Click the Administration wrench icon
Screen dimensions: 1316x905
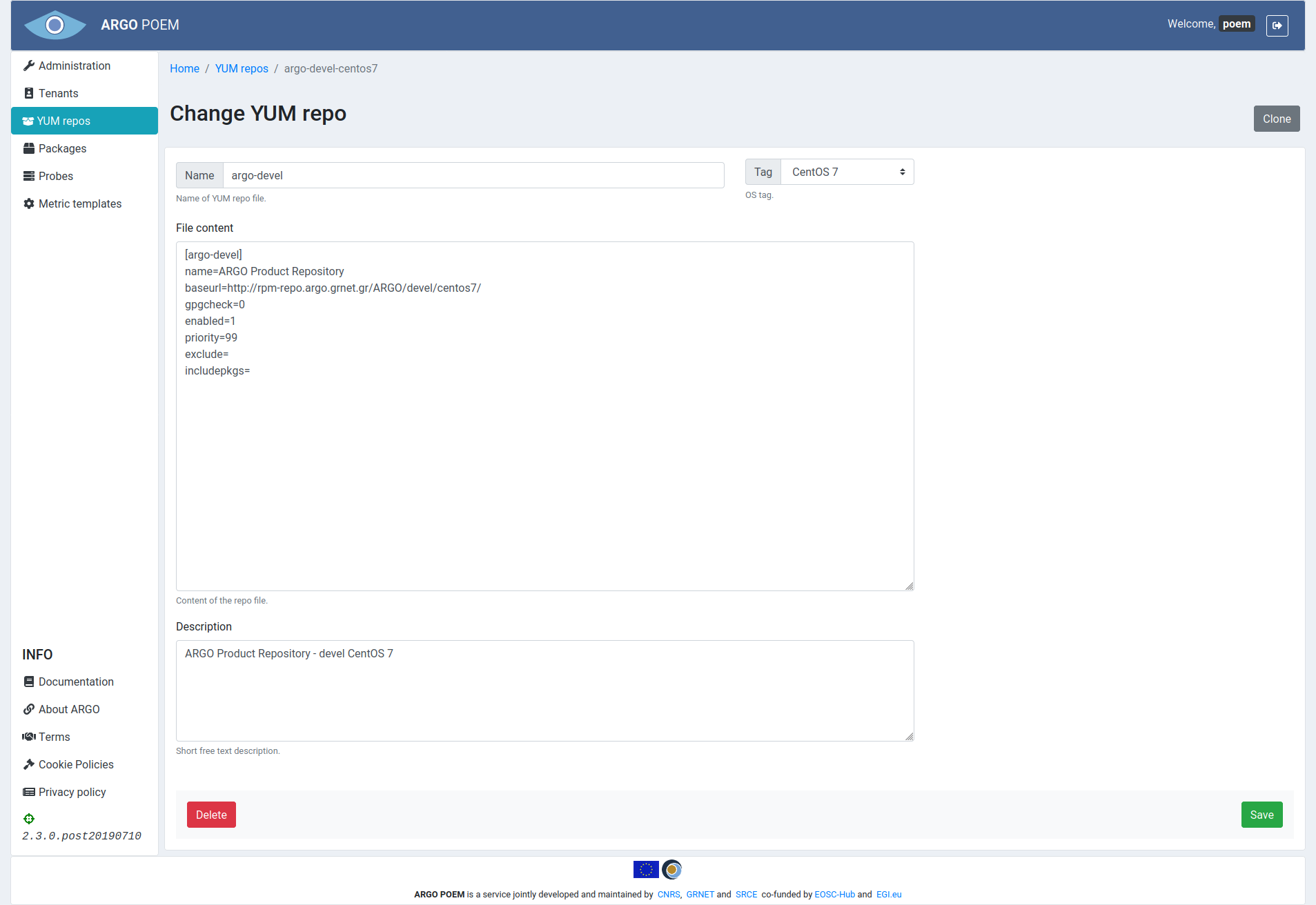click(x=29, y=66)
